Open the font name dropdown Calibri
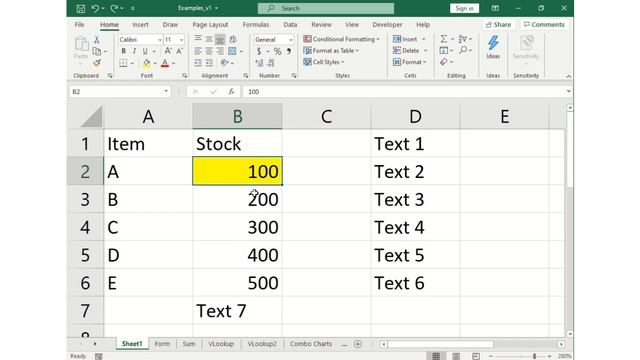The image size is (640, 360). (160, 40)
